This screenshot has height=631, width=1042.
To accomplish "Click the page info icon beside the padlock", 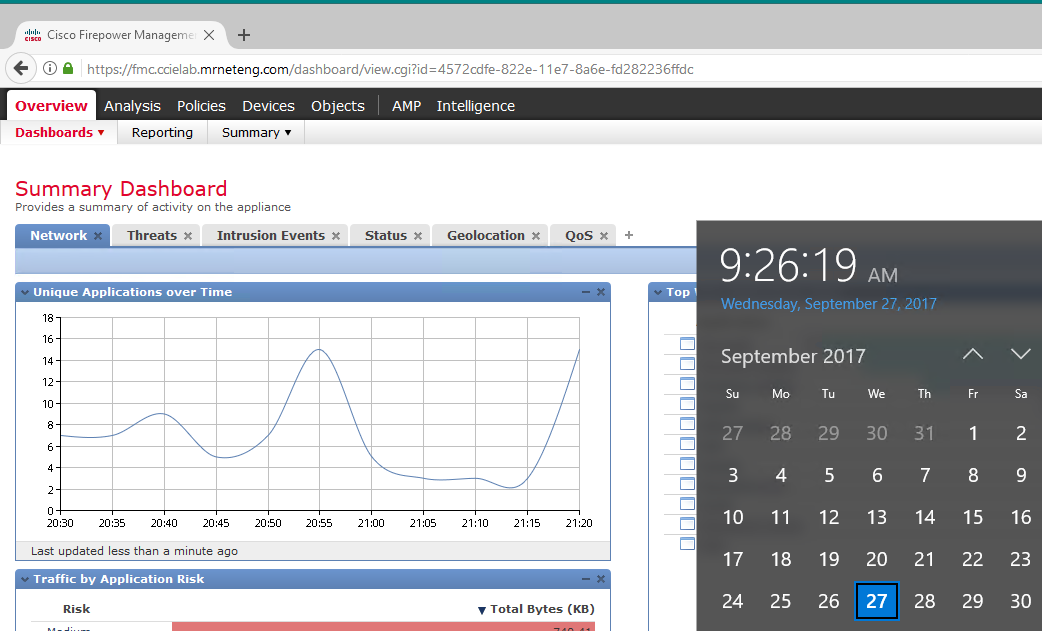I will (x=49, y=70).
